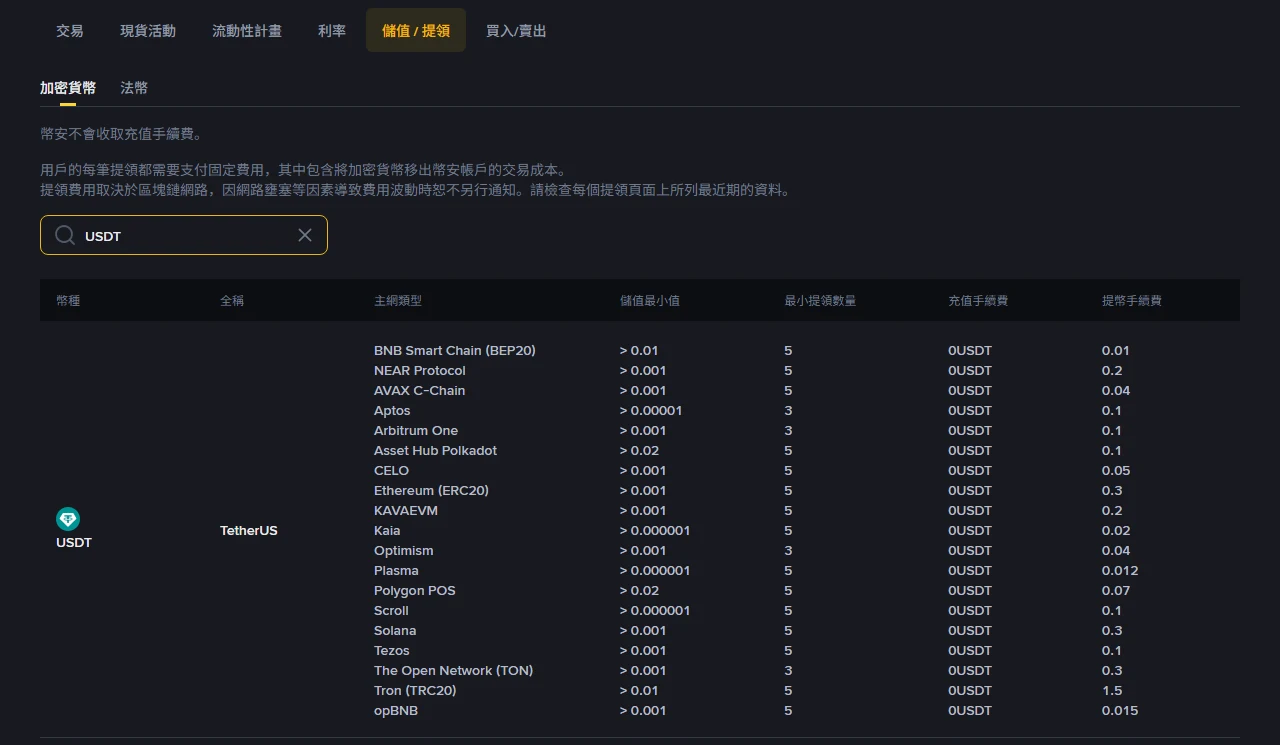Click the 全稱 column header
The width and height of the screenshot is (1280, 745).
pyautogui.click(x=232, y=300)
